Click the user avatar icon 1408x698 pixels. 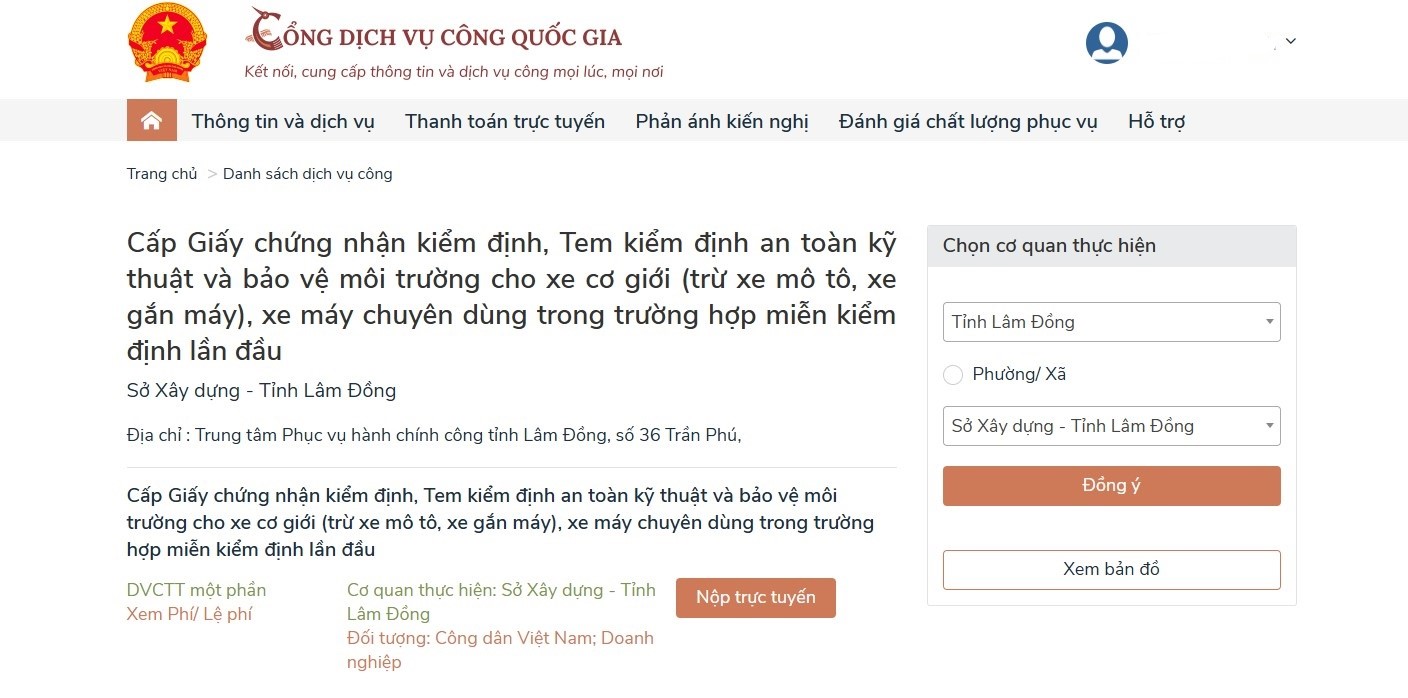1106,43
